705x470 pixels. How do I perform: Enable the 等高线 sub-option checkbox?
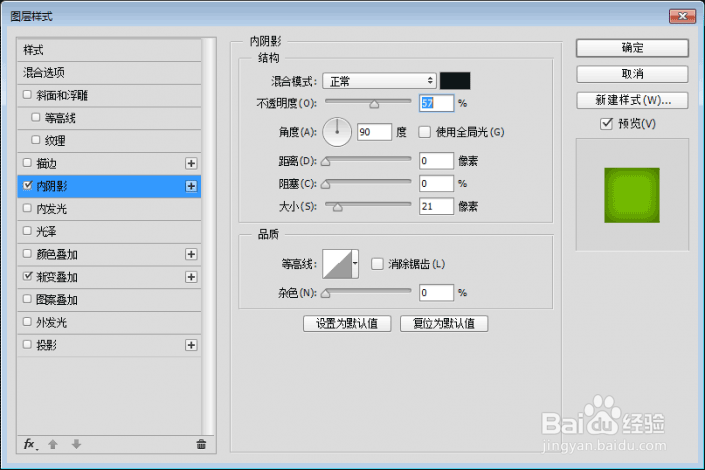(36, 117)
